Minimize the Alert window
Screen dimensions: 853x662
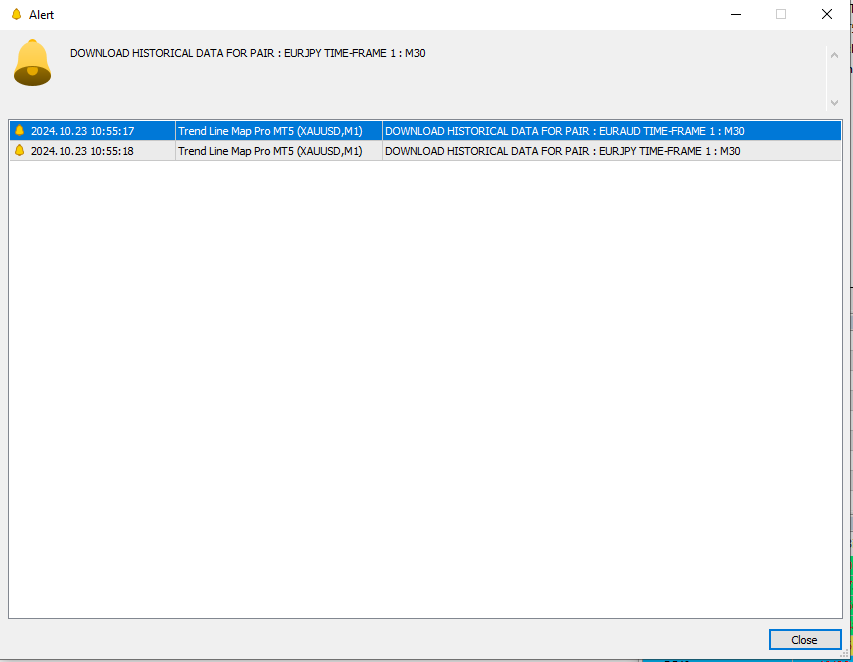736,15
